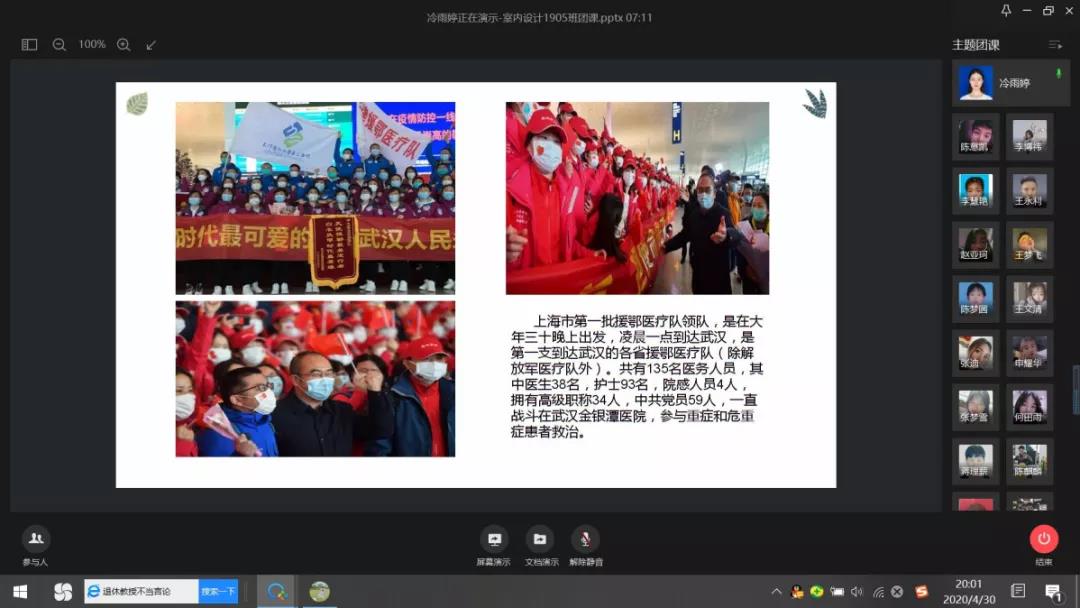1080x608 pixels.
Task: End the meeting with red 结束 button
Action: 1043,540
